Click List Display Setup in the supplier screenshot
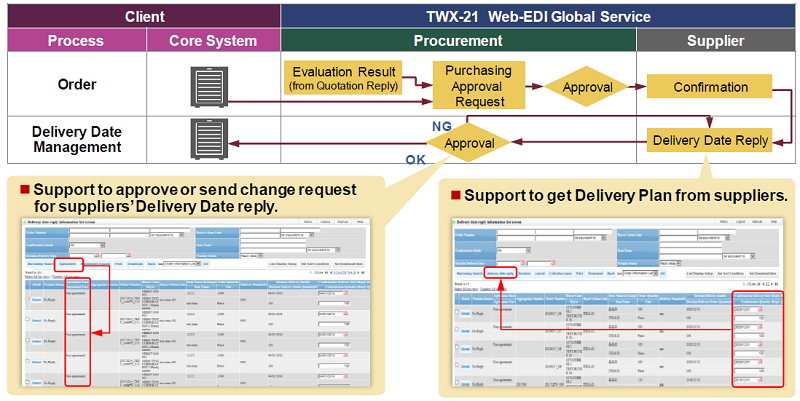The image size is (800, 401). [700, 273]
